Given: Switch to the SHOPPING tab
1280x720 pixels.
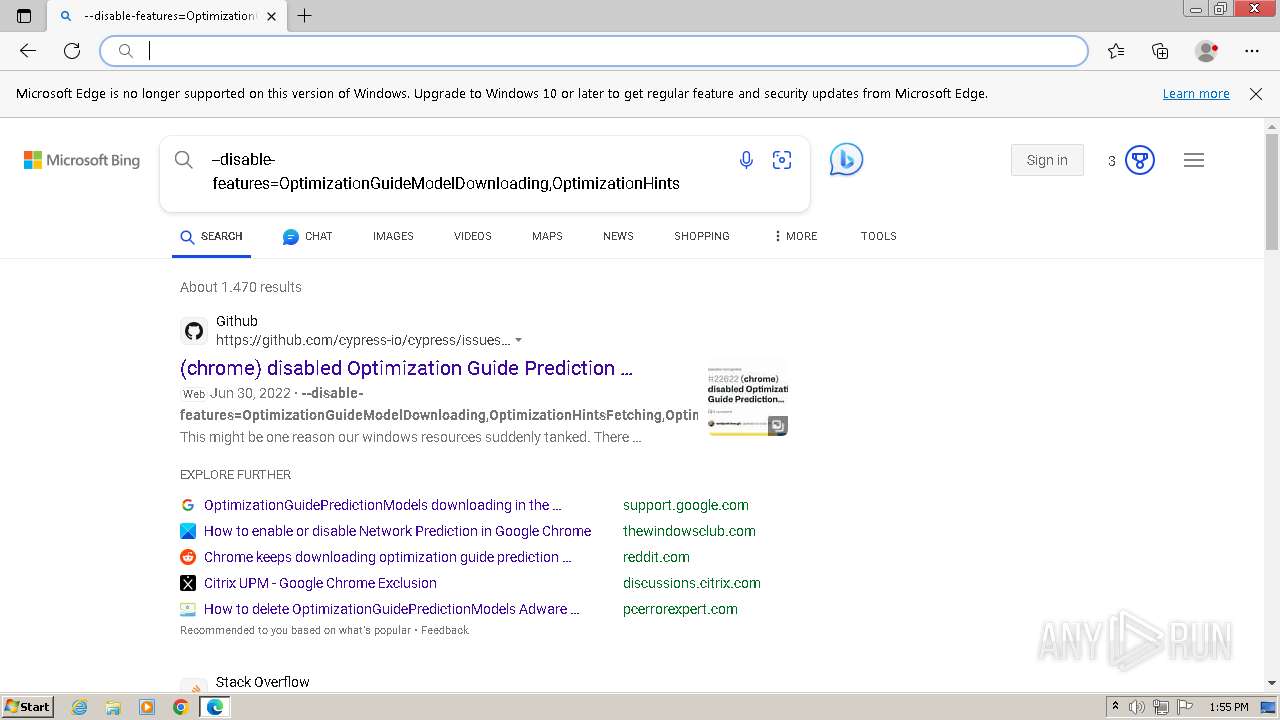Looking at the screenshot, I should 701,236.
